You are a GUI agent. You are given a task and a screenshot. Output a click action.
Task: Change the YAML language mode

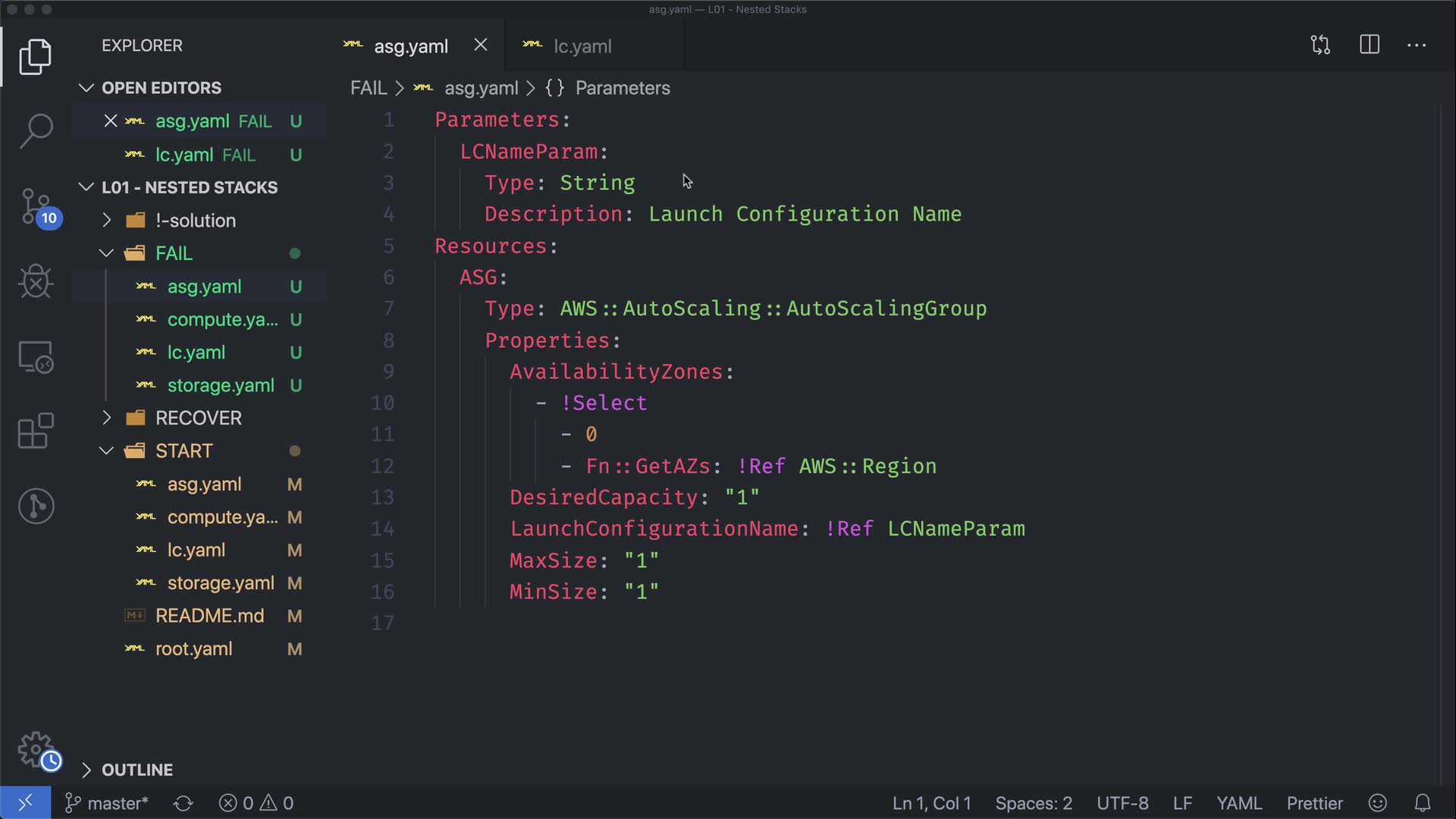coord(1239,803)
